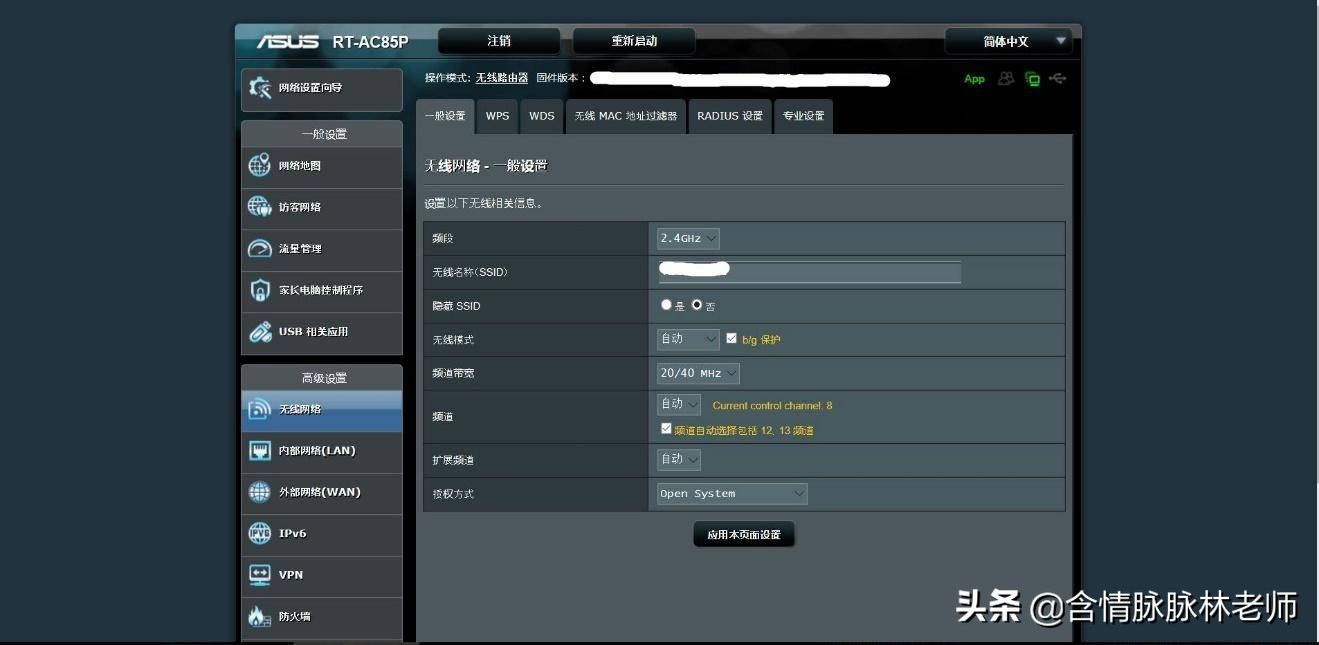Screen dimensions: 1319x645
Task: Uncheck auto channel selection including channels 12/13
Action: coord(665,429)
